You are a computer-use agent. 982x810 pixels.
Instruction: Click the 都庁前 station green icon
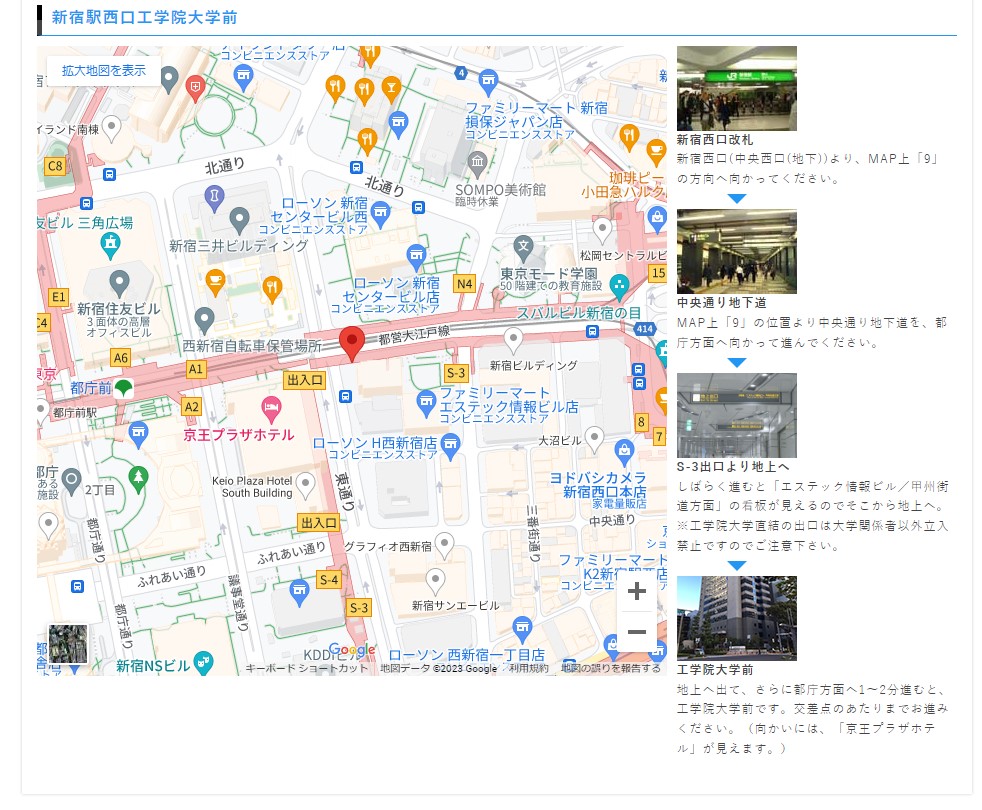pyautogui.click(x=122, y=388)
